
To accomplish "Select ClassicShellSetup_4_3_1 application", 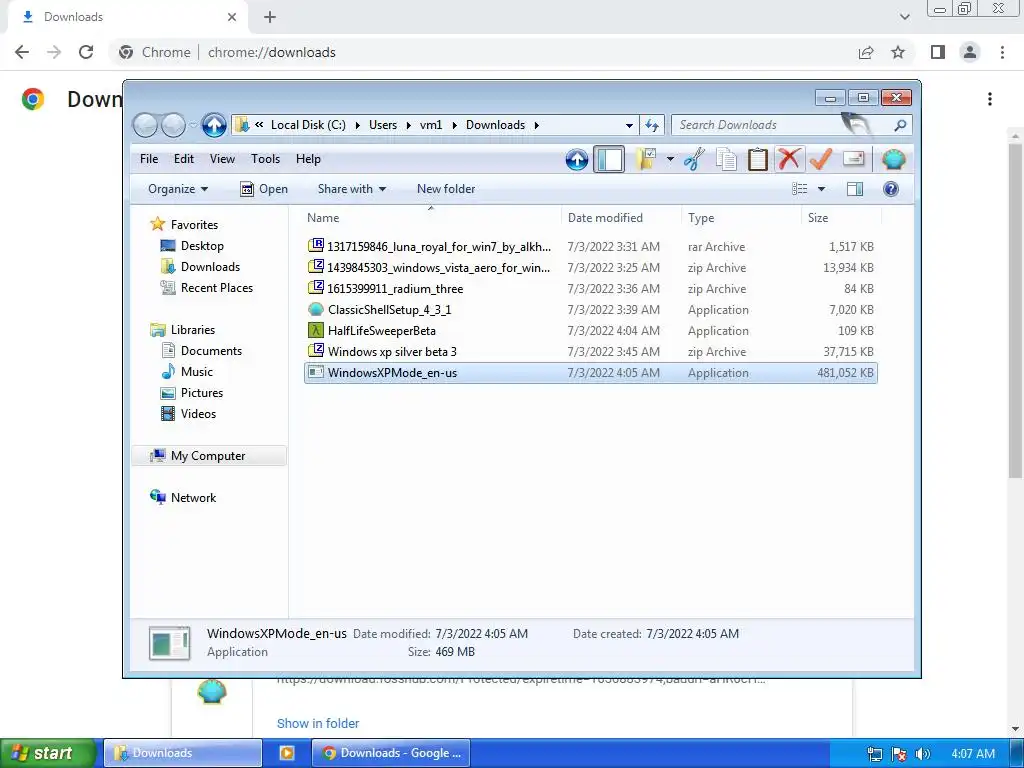I will (590, 309).
